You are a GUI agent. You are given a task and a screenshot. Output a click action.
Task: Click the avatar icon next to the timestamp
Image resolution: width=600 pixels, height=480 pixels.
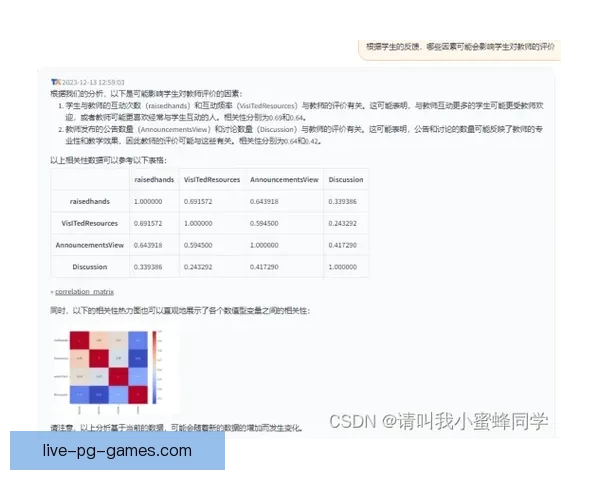[x=56, y=82]
